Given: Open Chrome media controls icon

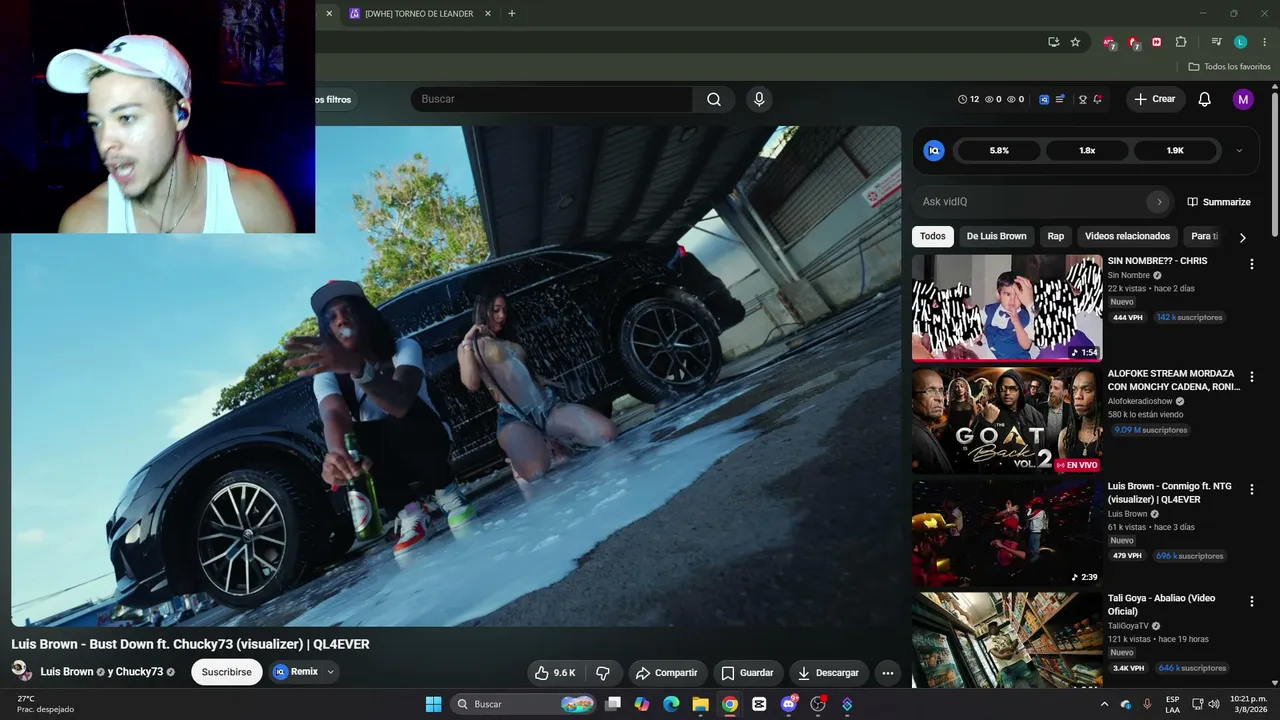Looking at the screenshot, I should coord(1216,42).
